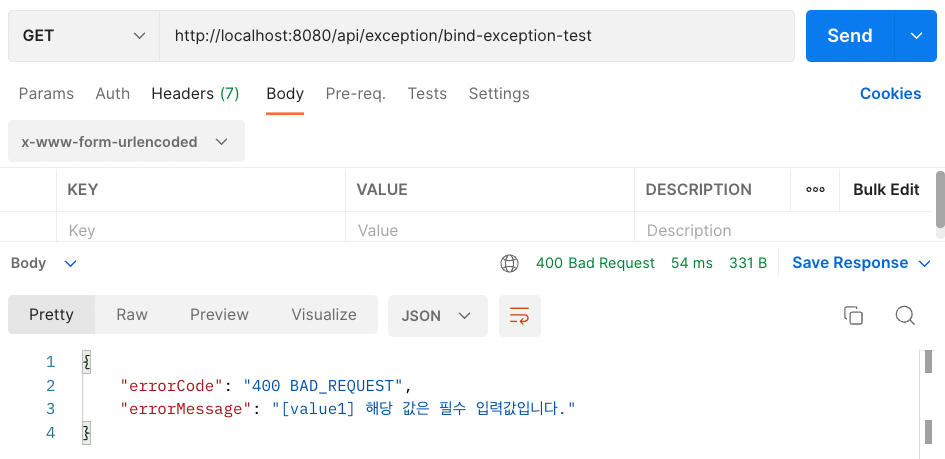The height and width of the screenshot is (459, 945).
Task: Click the globe network info icon
Action: [509, 263]
